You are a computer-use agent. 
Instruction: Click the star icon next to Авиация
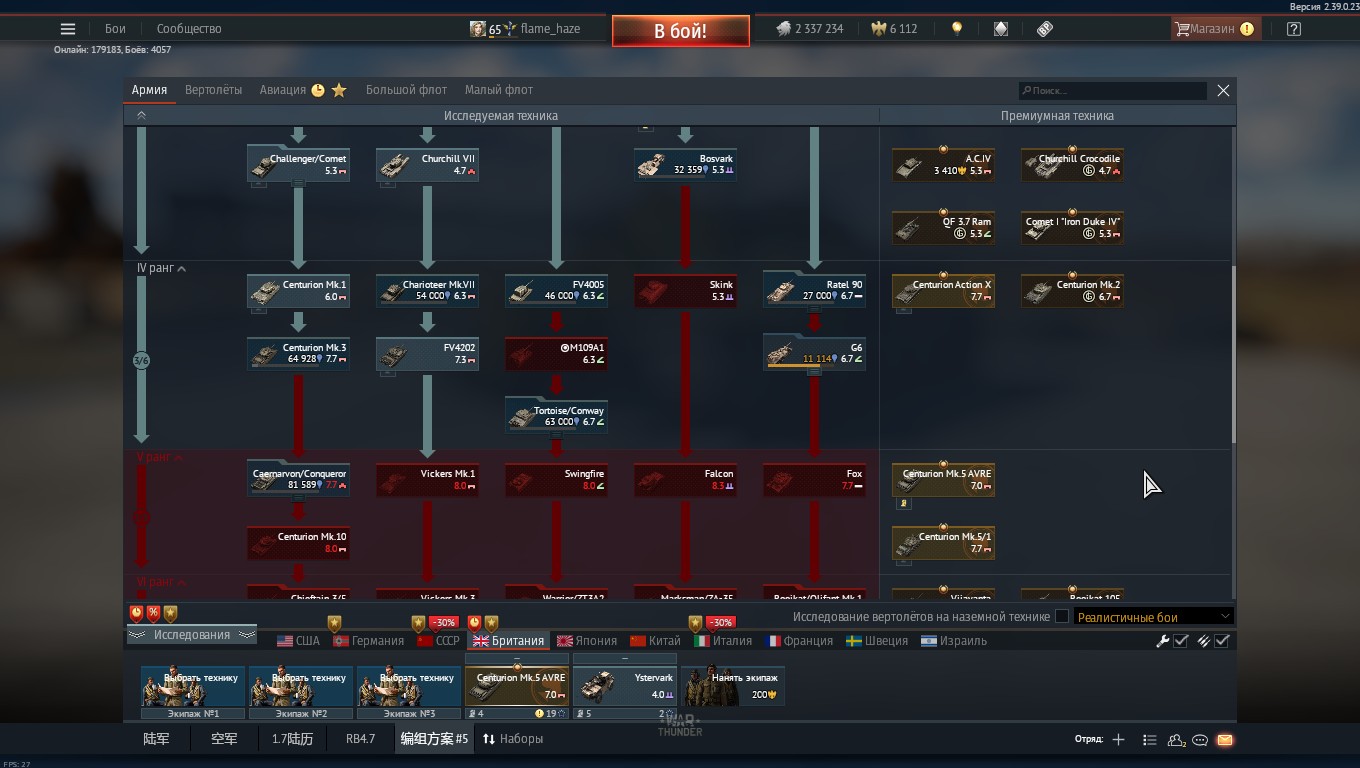tap(339, 90)
